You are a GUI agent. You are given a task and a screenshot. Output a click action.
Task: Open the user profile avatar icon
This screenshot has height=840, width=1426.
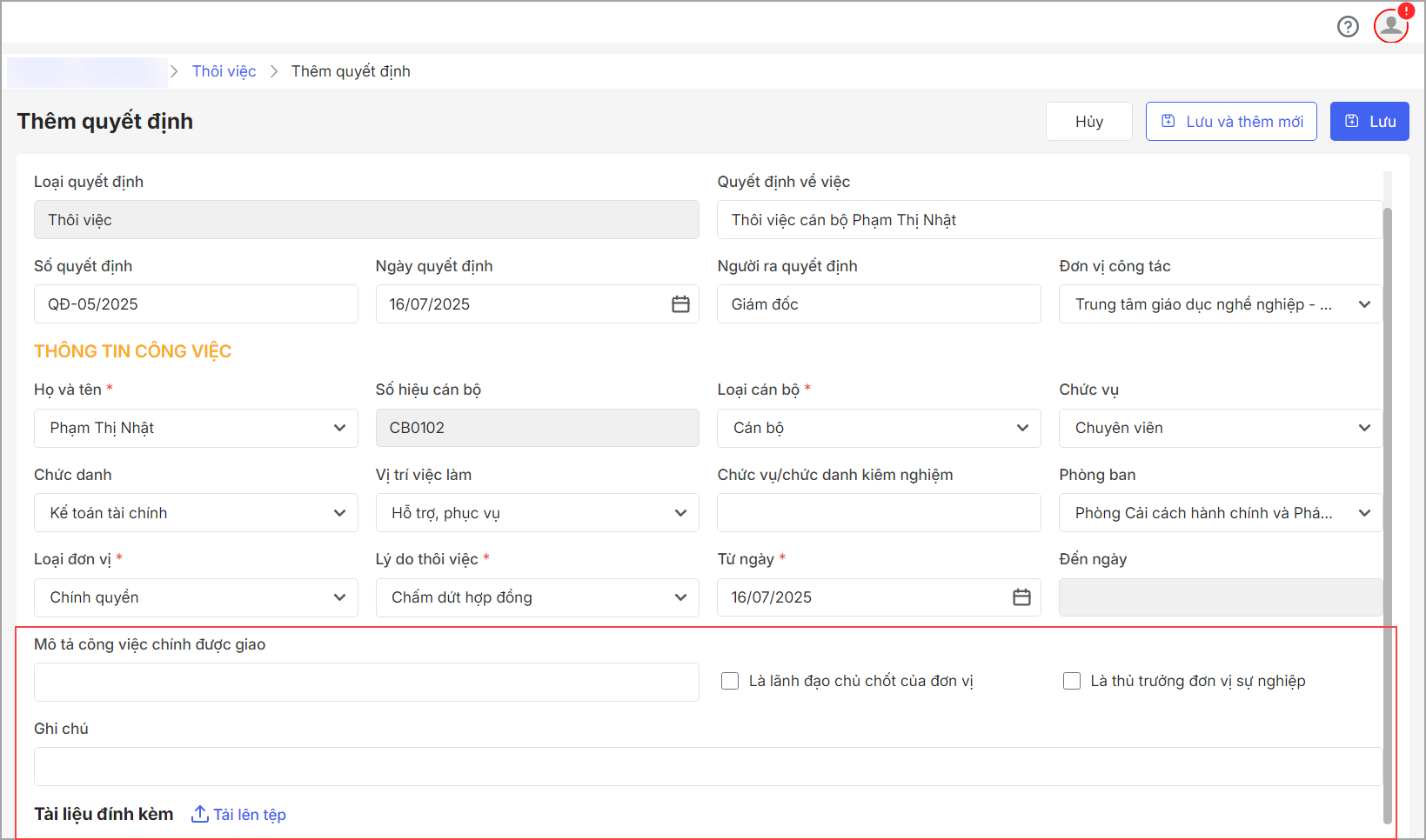[x=1390, y=25]
